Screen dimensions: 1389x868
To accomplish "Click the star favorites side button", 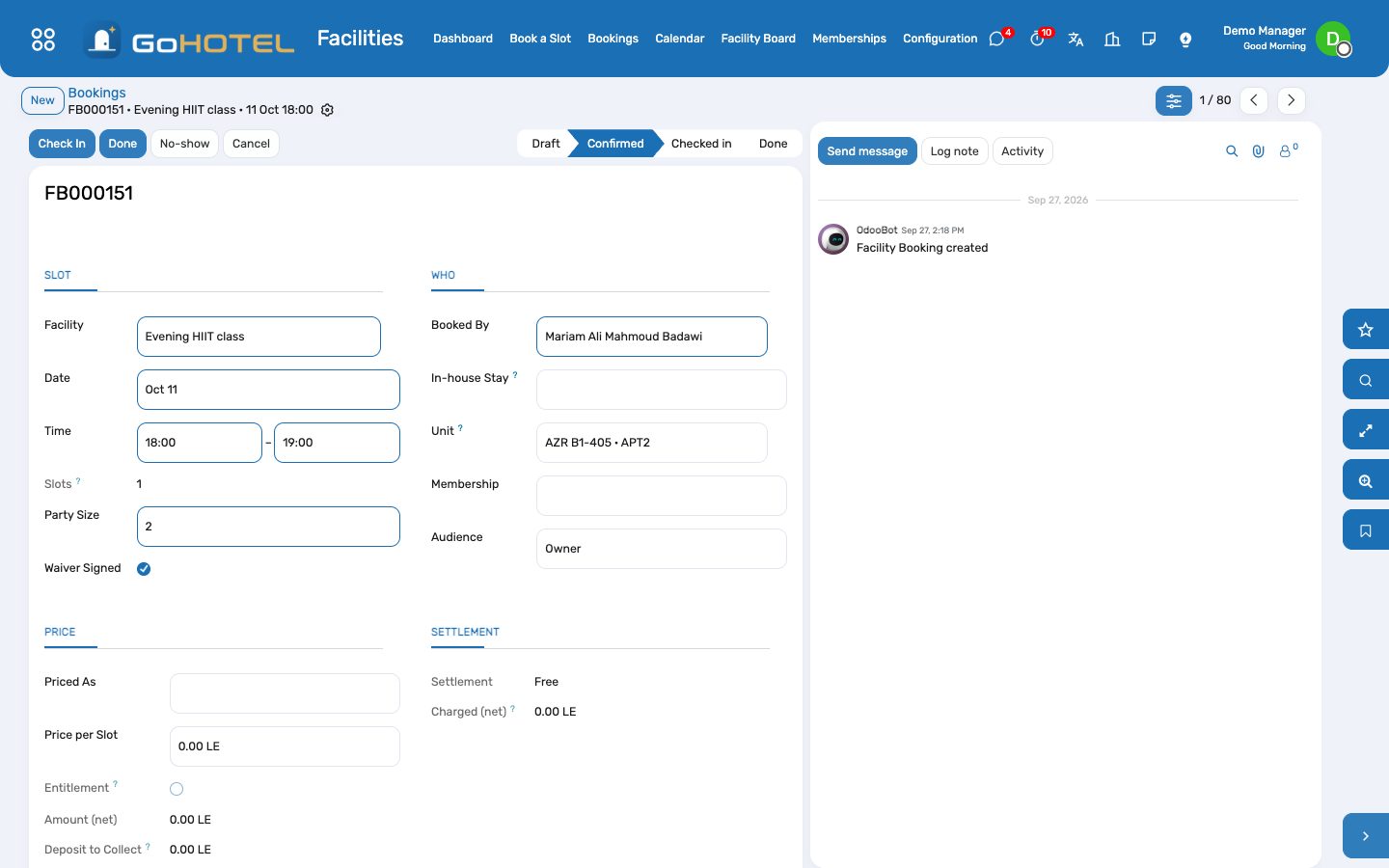I will tap(1366, 330).
